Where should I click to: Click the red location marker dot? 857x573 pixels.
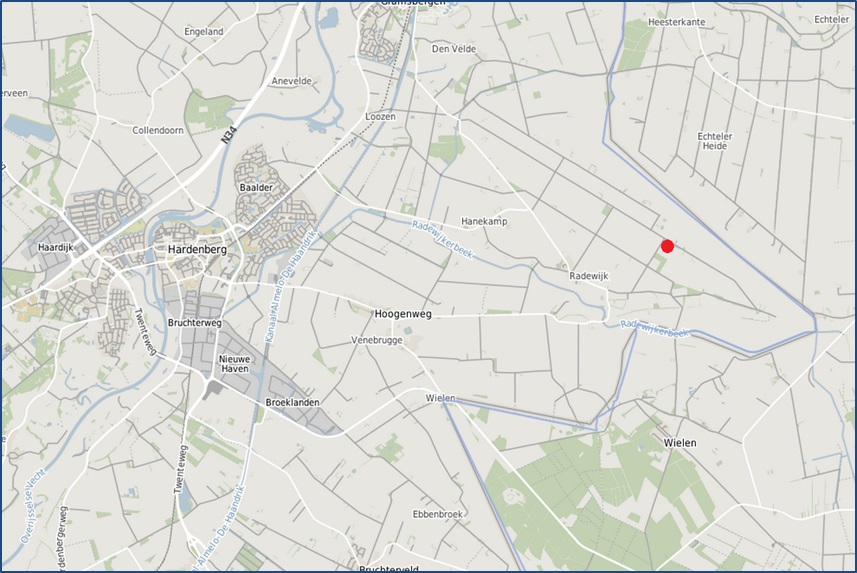coord(667,246)
